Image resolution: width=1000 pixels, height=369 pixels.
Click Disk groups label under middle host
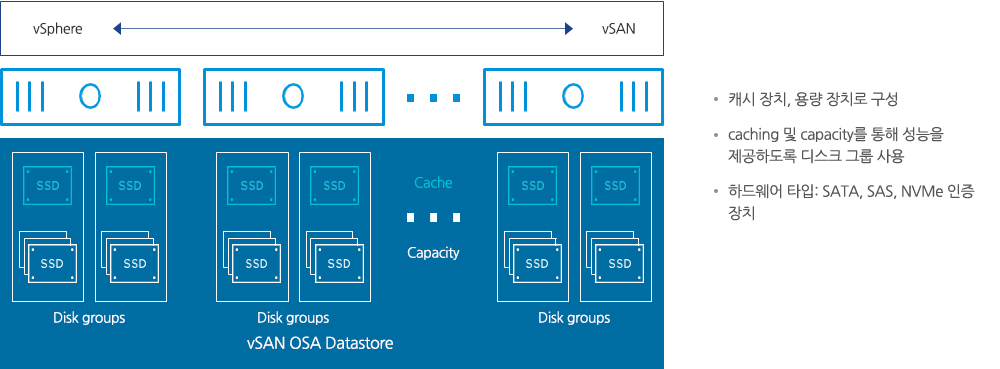pos(293,317)
